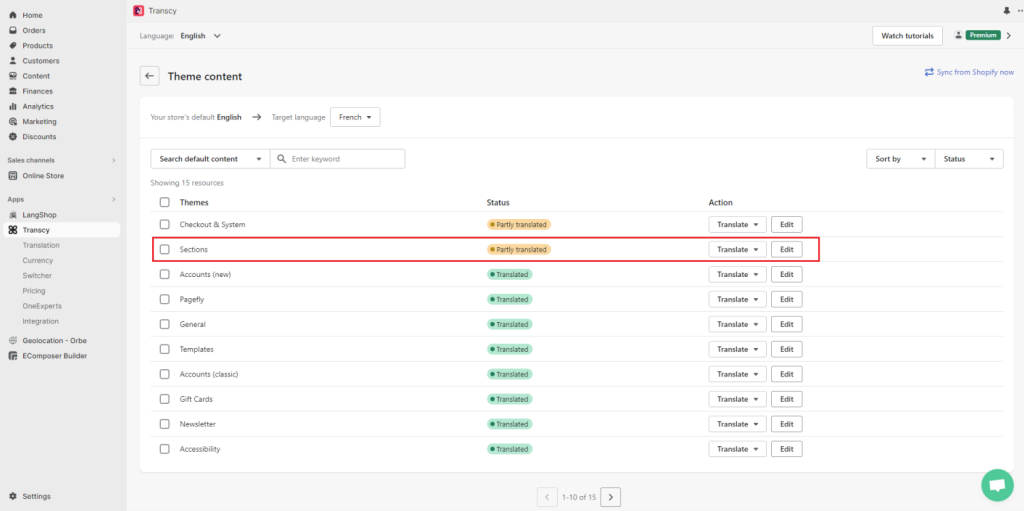Image resolution: width=1024 pixels, height=511 pixels.
Task: Open the French target language dropdown
Action: 355,118
